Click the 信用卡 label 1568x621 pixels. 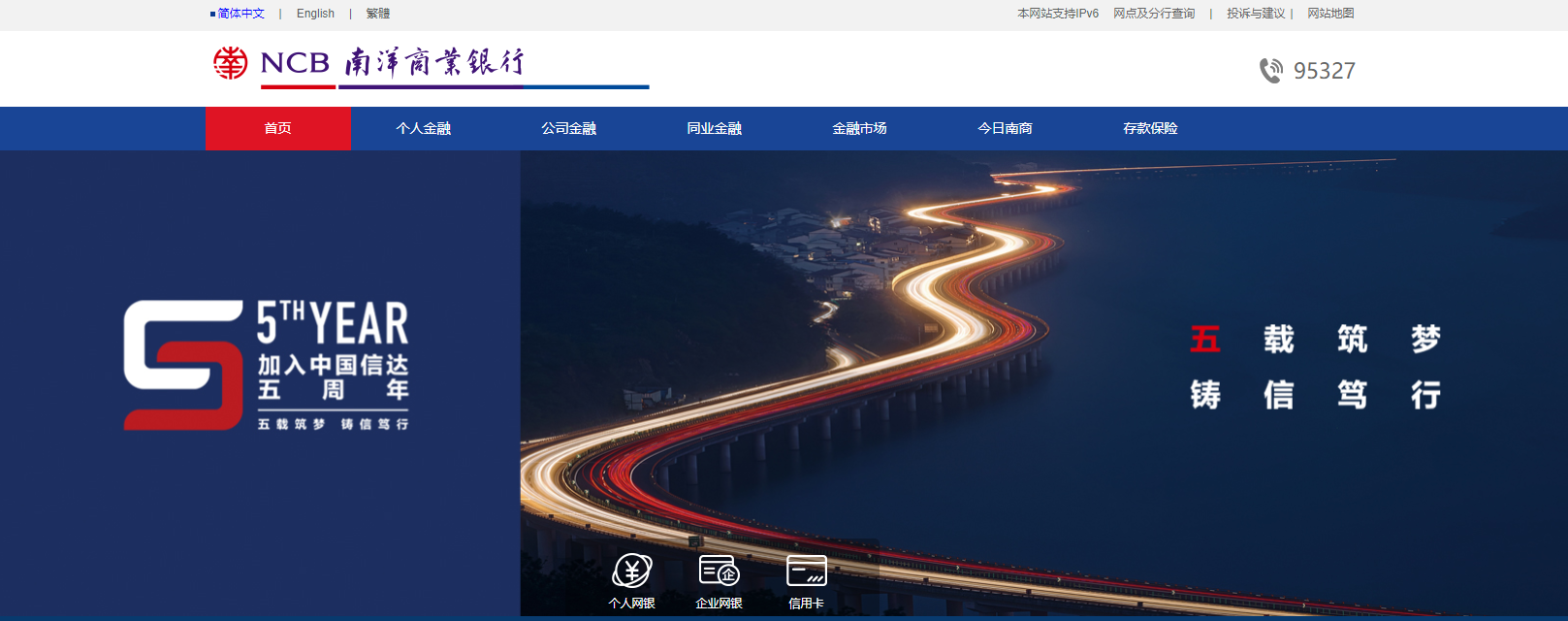[x=807, y=604]
